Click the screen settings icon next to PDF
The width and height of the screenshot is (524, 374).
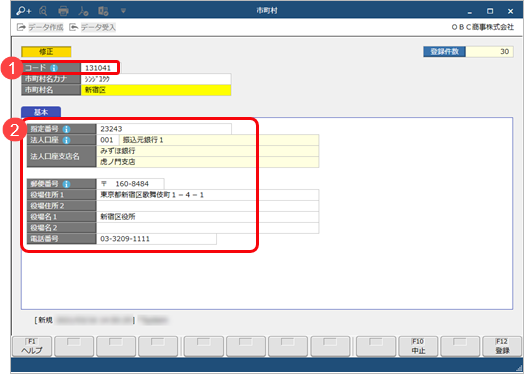pyautogui.click(x=103, y=11)
